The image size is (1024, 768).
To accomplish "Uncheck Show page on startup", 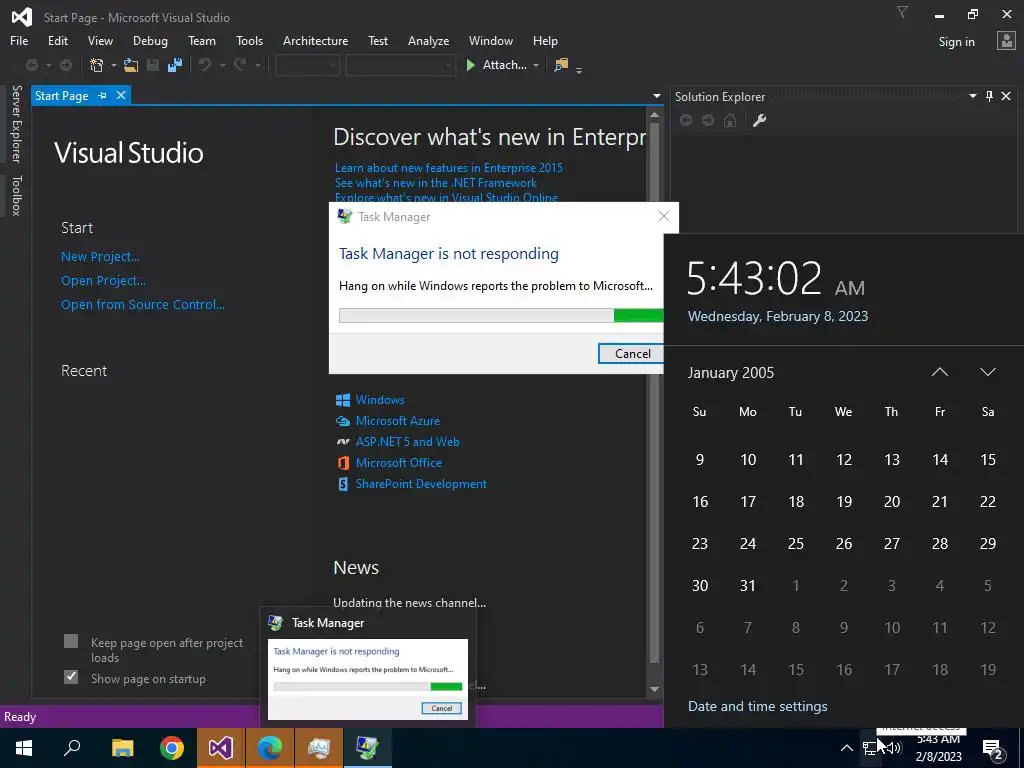I will (x=71, y=677).
